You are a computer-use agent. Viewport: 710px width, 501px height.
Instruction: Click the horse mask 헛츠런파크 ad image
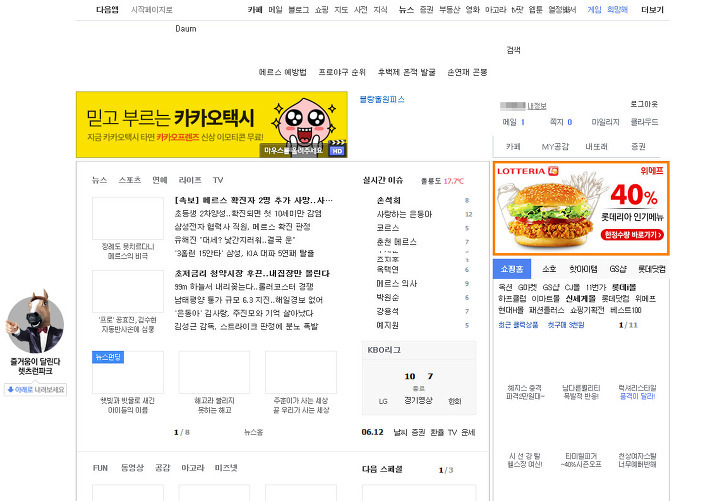pos(35,321)
